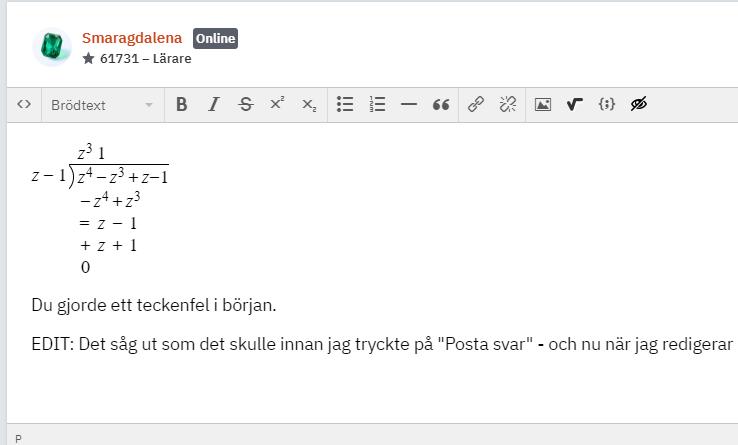This screenshot has height=445, width=738.
Task: Click the emerald profile avatar
Action: tap(51, 47)
